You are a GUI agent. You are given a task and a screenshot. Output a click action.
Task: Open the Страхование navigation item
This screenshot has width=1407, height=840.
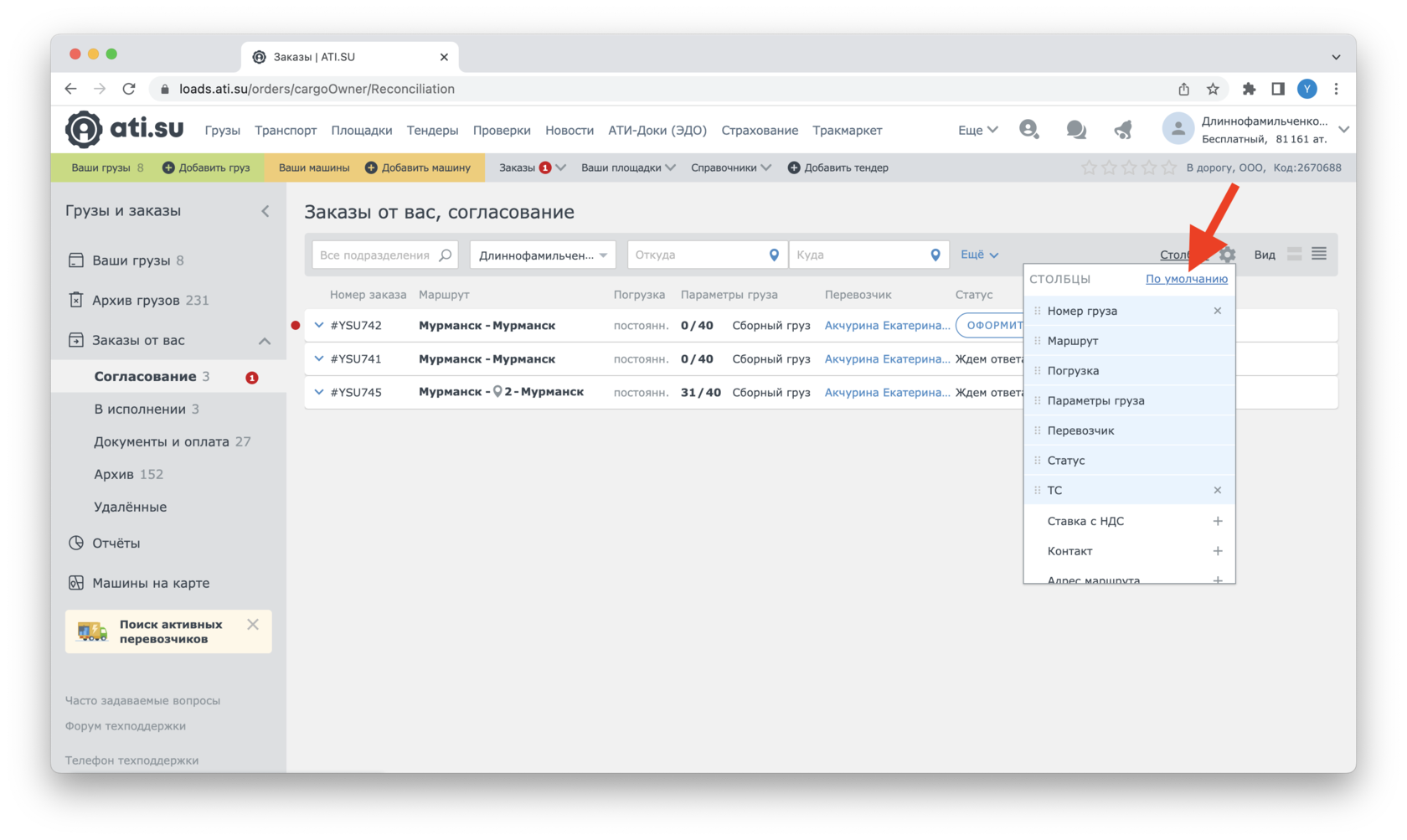pos(760,130)
